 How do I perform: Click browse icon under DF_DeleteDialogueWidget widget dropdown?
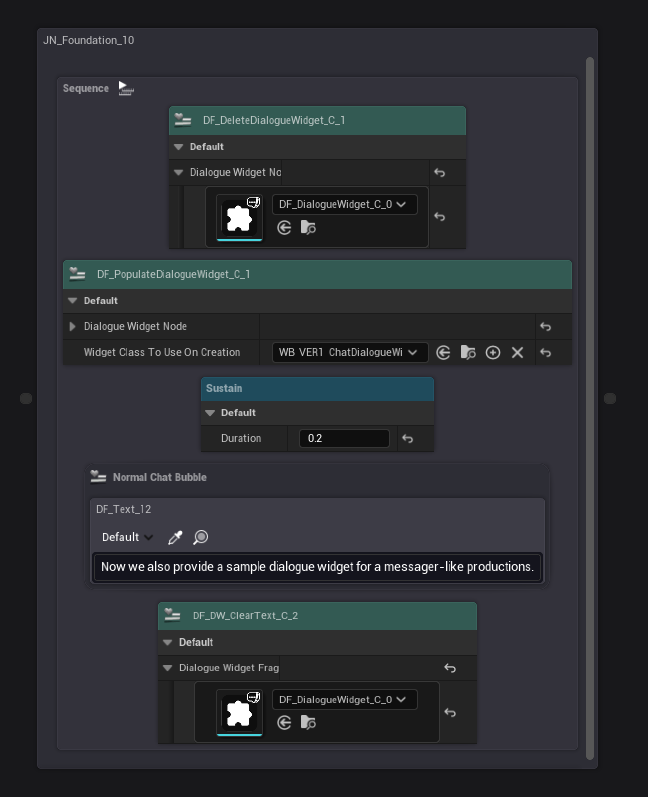point(309,228)
